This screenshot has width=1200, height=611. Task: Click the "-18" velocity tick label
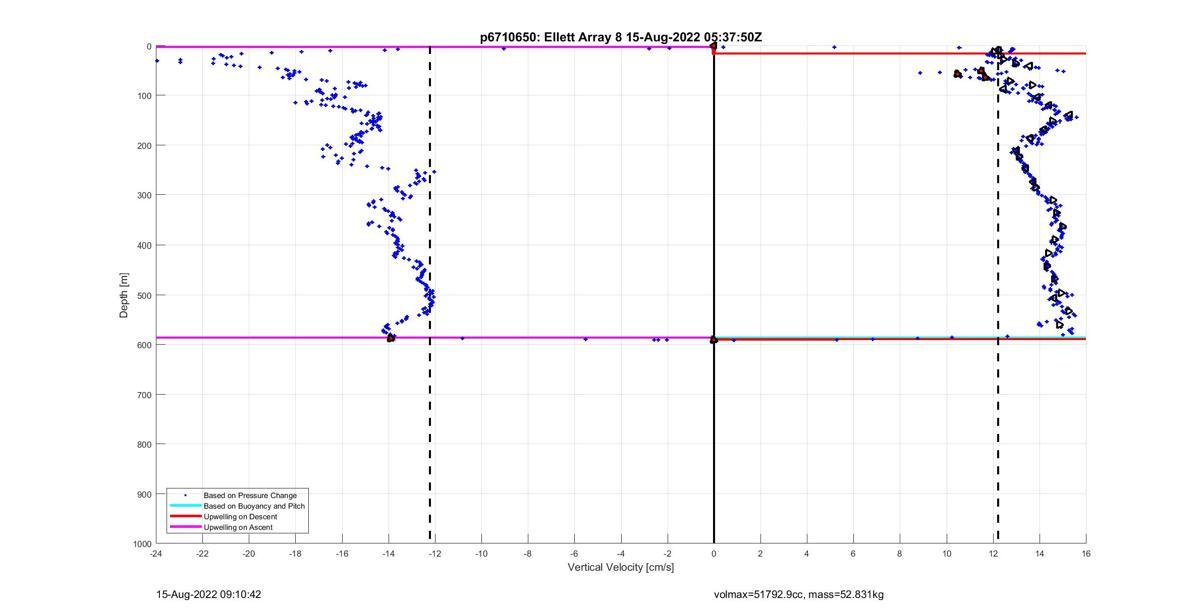tap(295, 553)
